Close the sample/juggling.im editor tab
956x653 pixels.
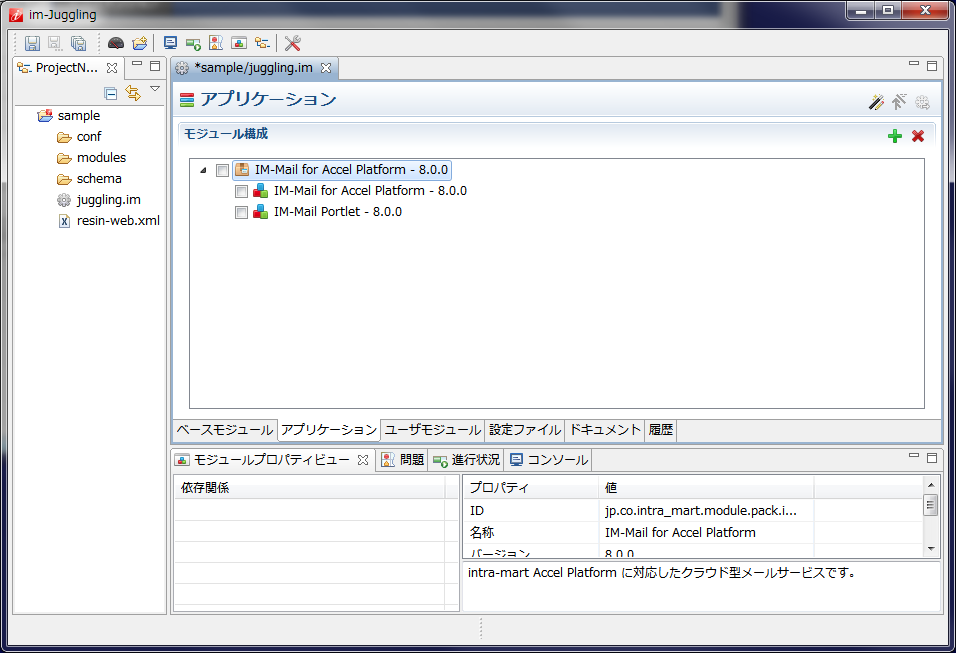326,68
